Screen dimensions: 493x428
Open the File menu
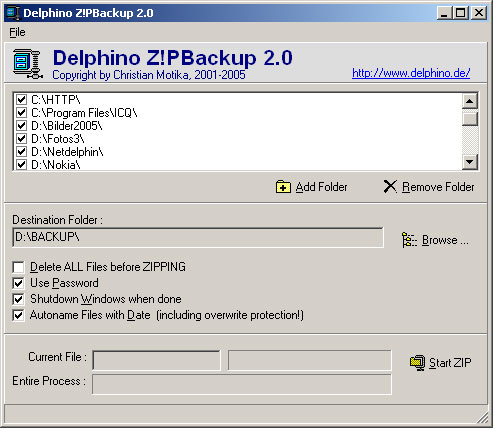pos(17,32)
